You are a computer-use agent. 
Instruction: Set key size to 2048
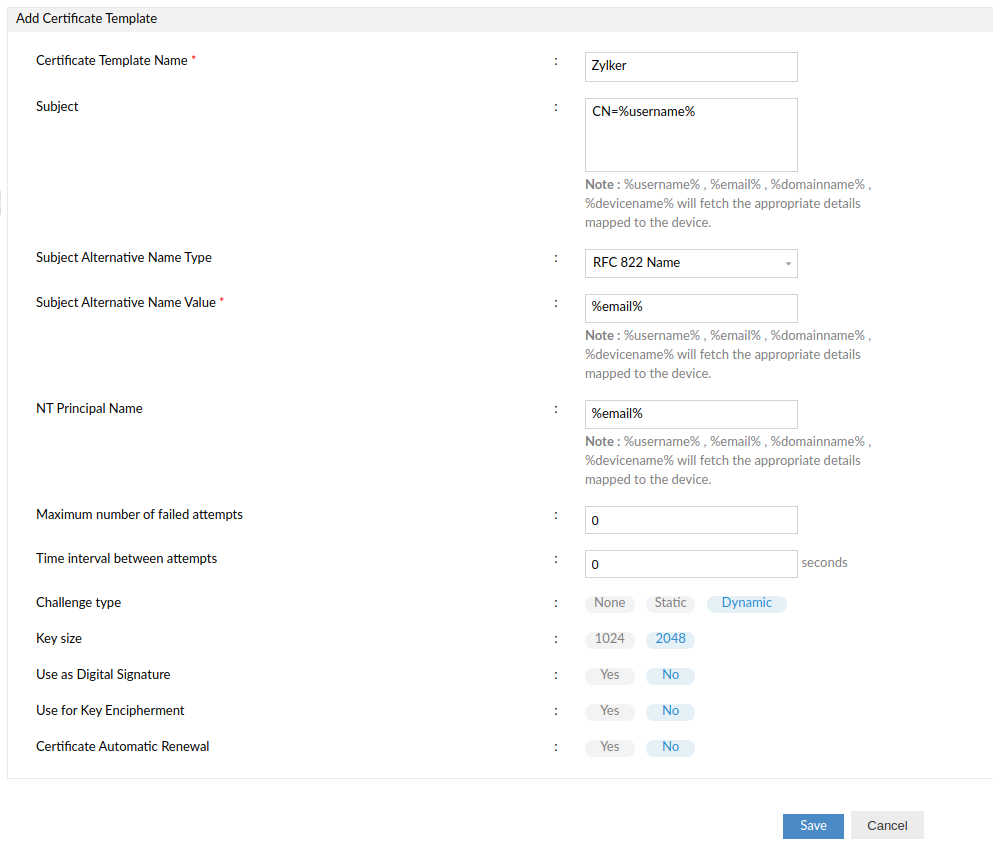670,639
